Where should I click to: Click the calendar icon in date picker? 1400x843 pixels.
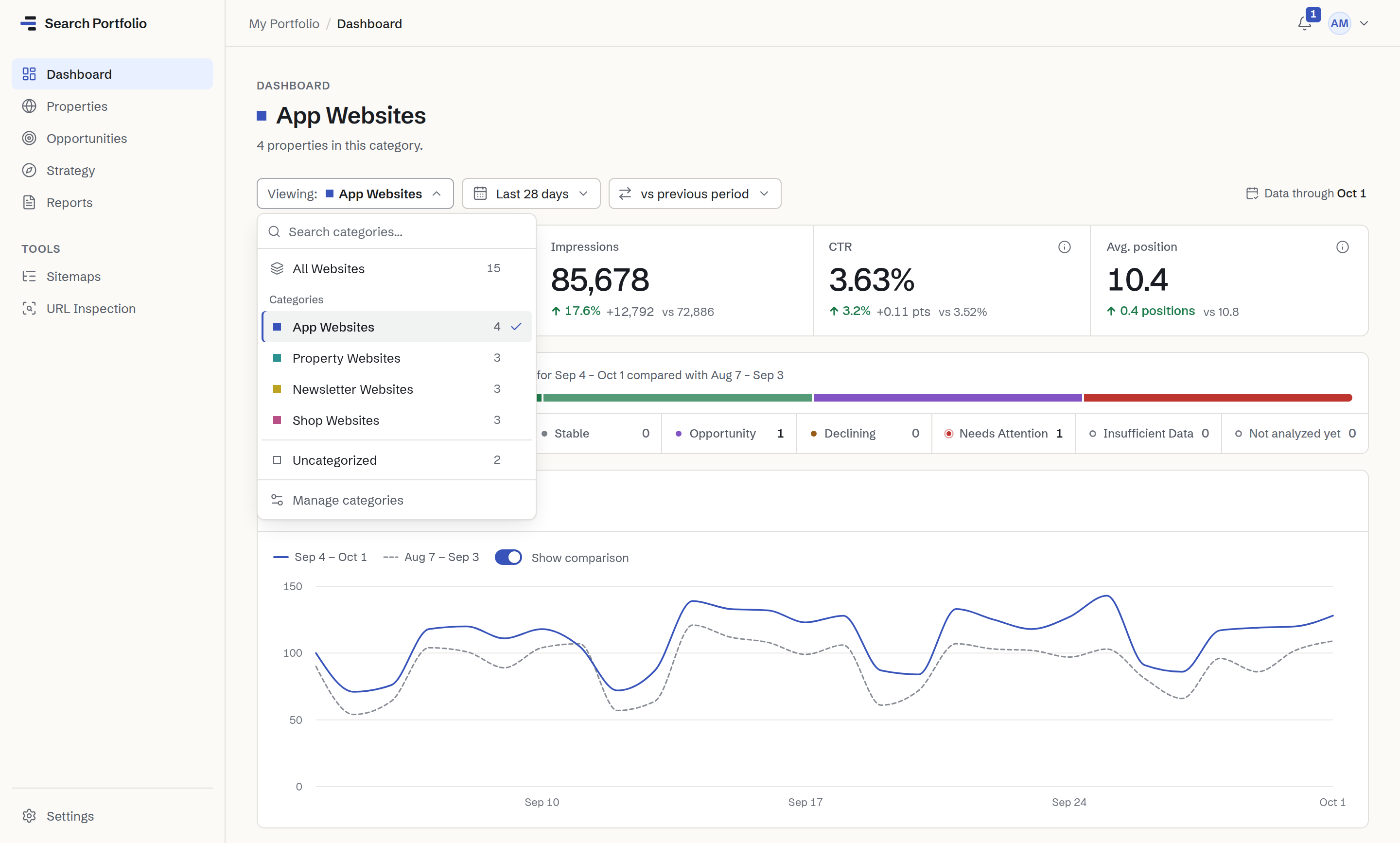(x=480, y=193)
